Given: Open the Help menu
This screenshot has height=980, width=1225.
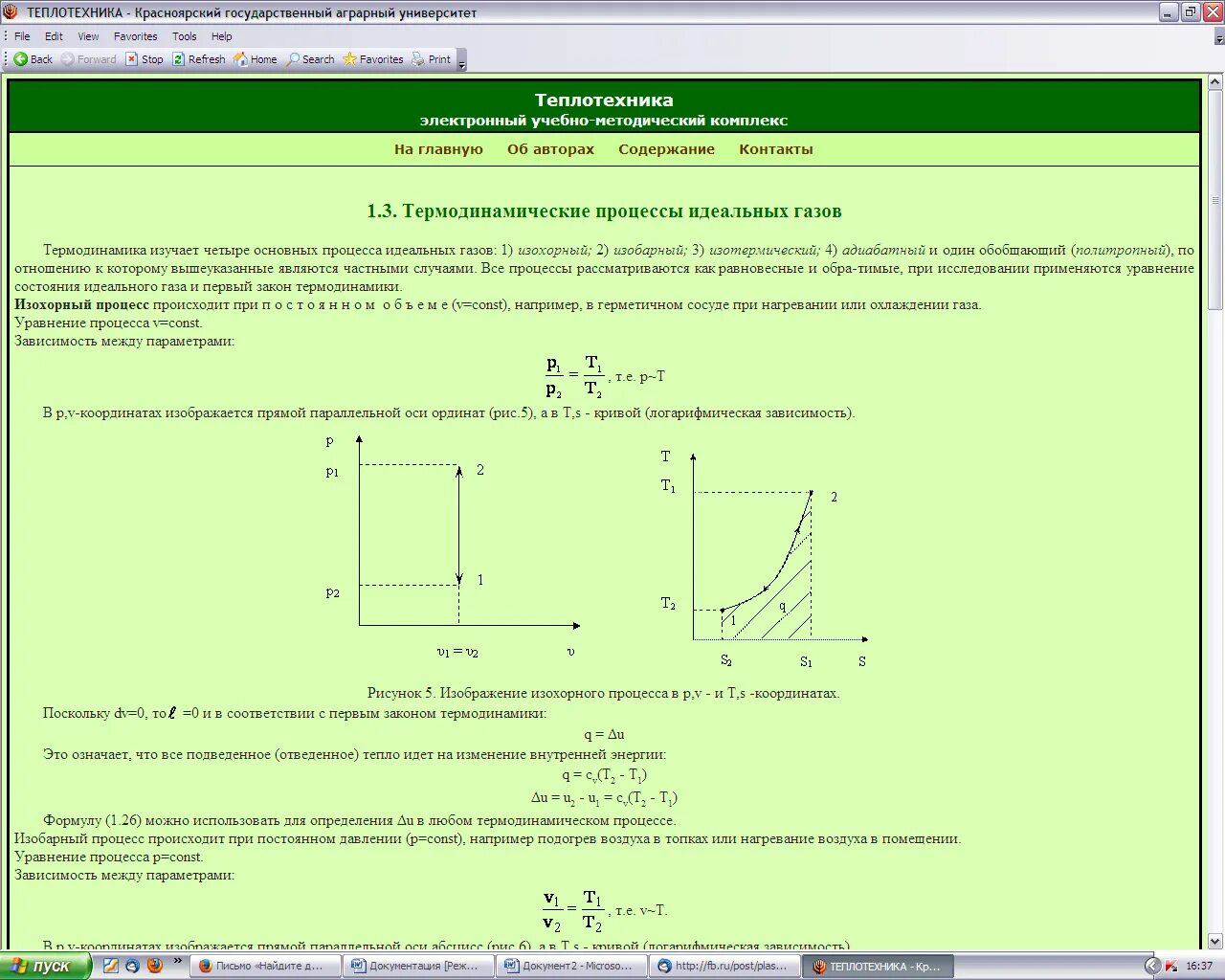Looking at the screenshot, I should click(221, 36).
